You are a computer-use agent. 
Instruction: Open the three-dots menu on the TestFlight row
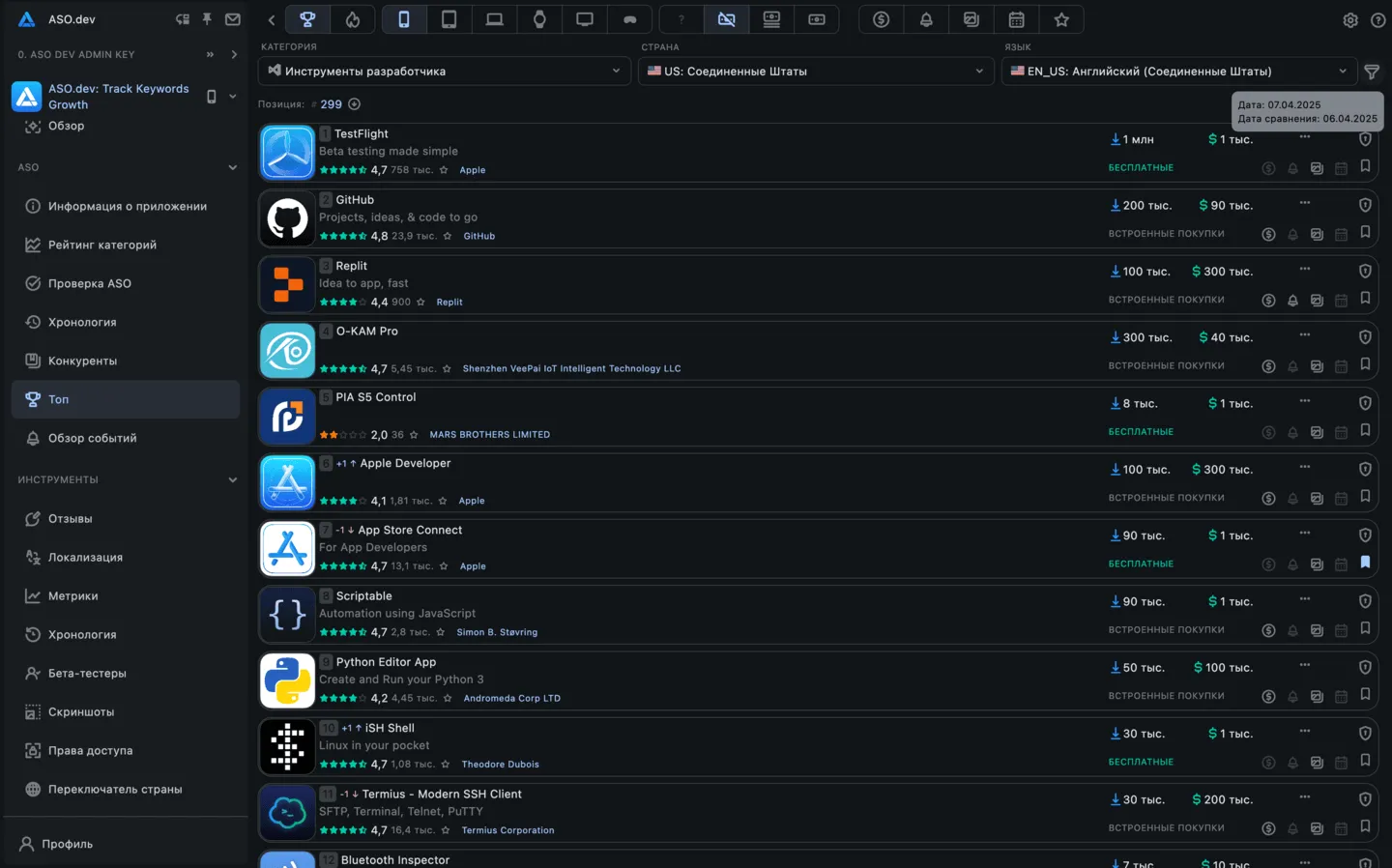pyautogui.click(x=1304, y=136)
